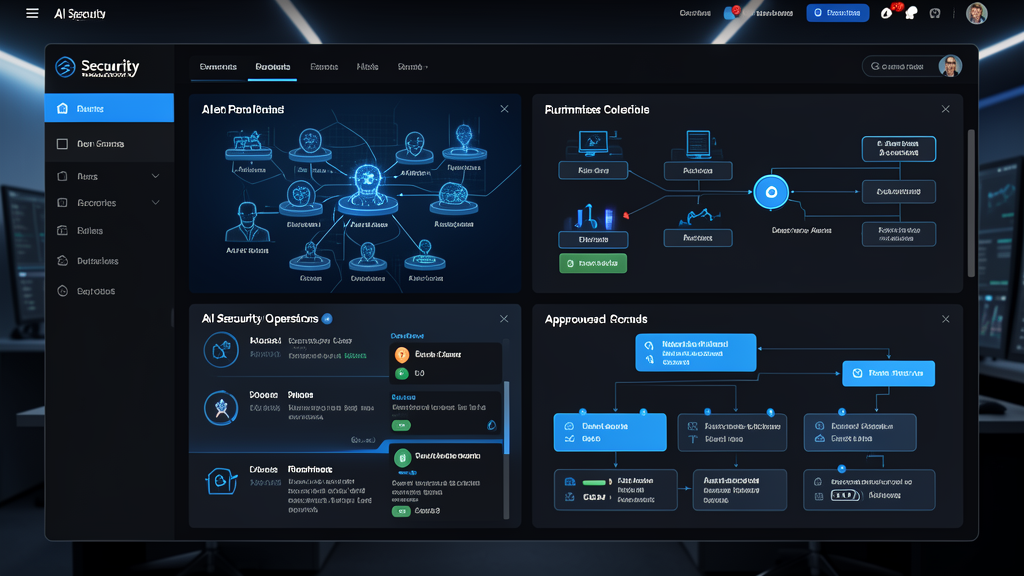Select the first circular operation icon in AI Security Operations
The width and height of the screenshot is (1024, 576).
pyautogui.click(x=221, y=350)
